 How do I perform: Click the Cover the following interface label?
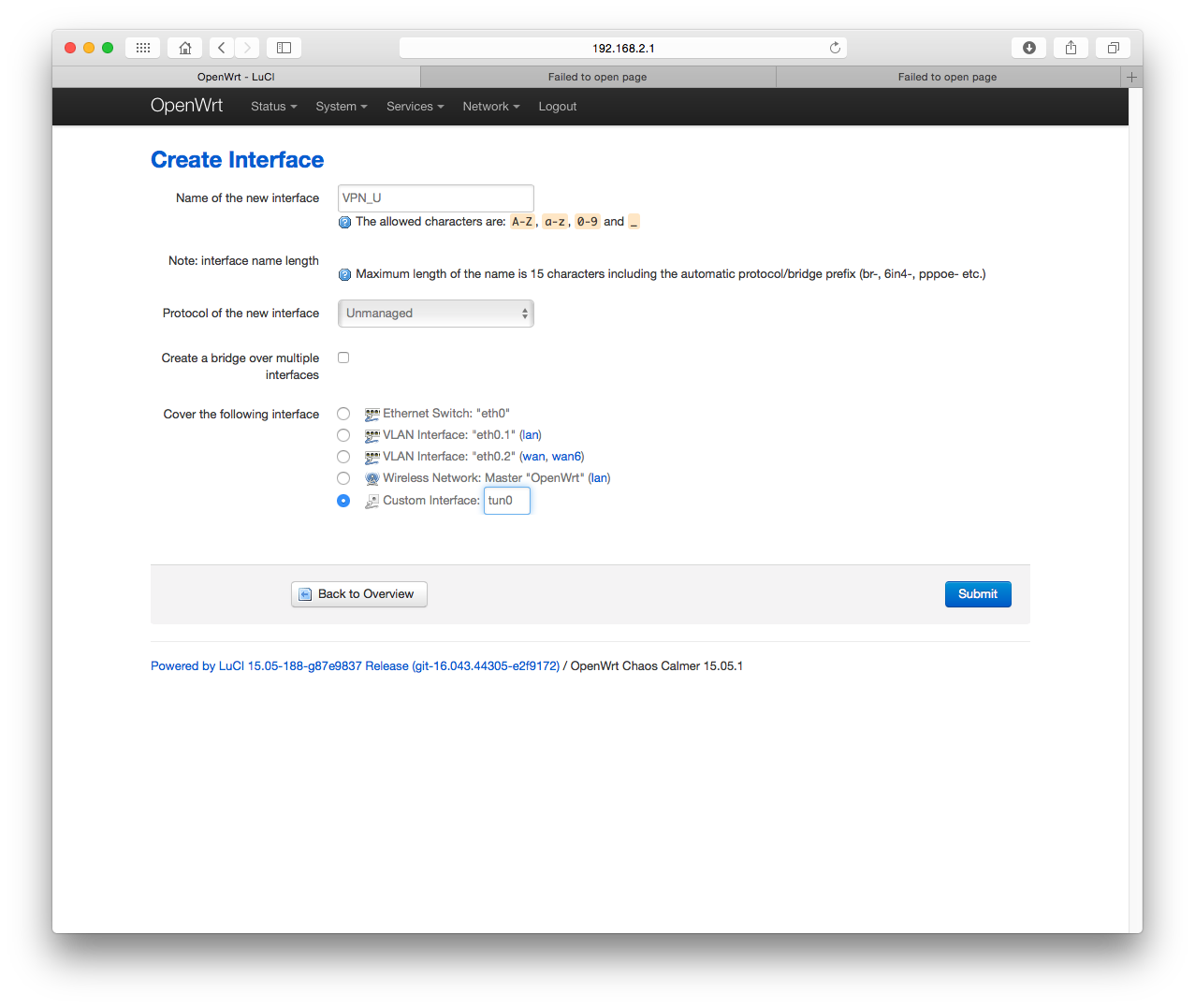coord(241,415)
